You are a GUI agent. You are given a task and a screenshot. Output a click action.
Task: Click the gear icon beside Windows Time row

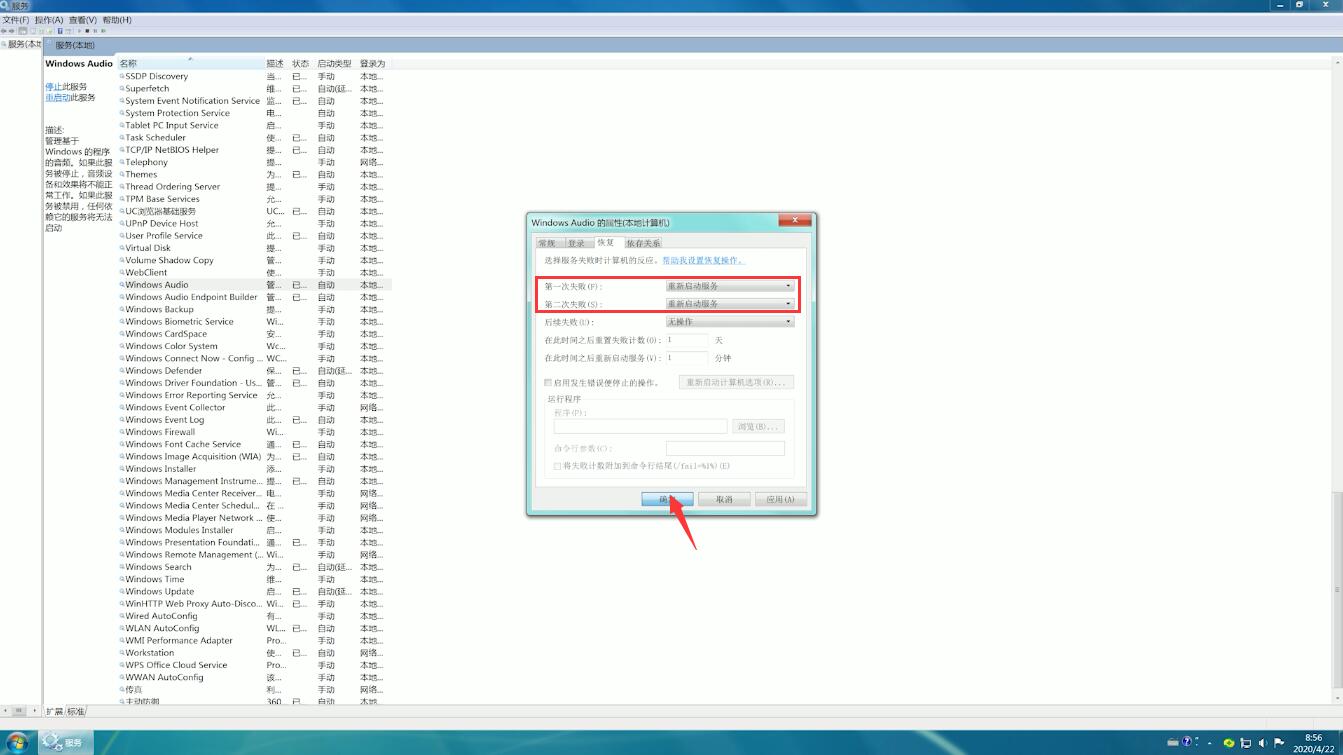pos(122,580)
